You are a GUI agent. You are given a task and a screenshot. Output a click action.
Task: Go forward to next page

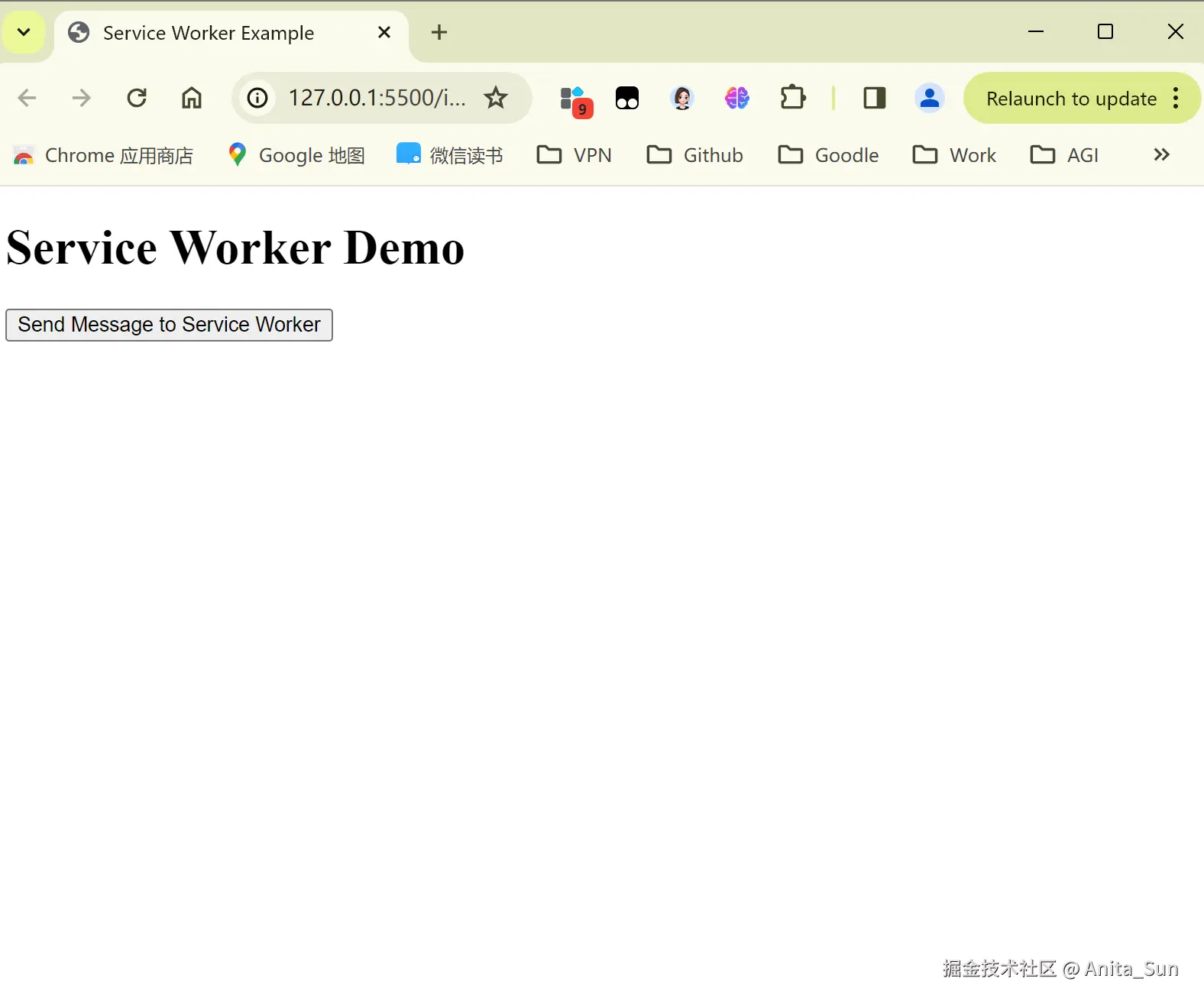coord(82,98)
